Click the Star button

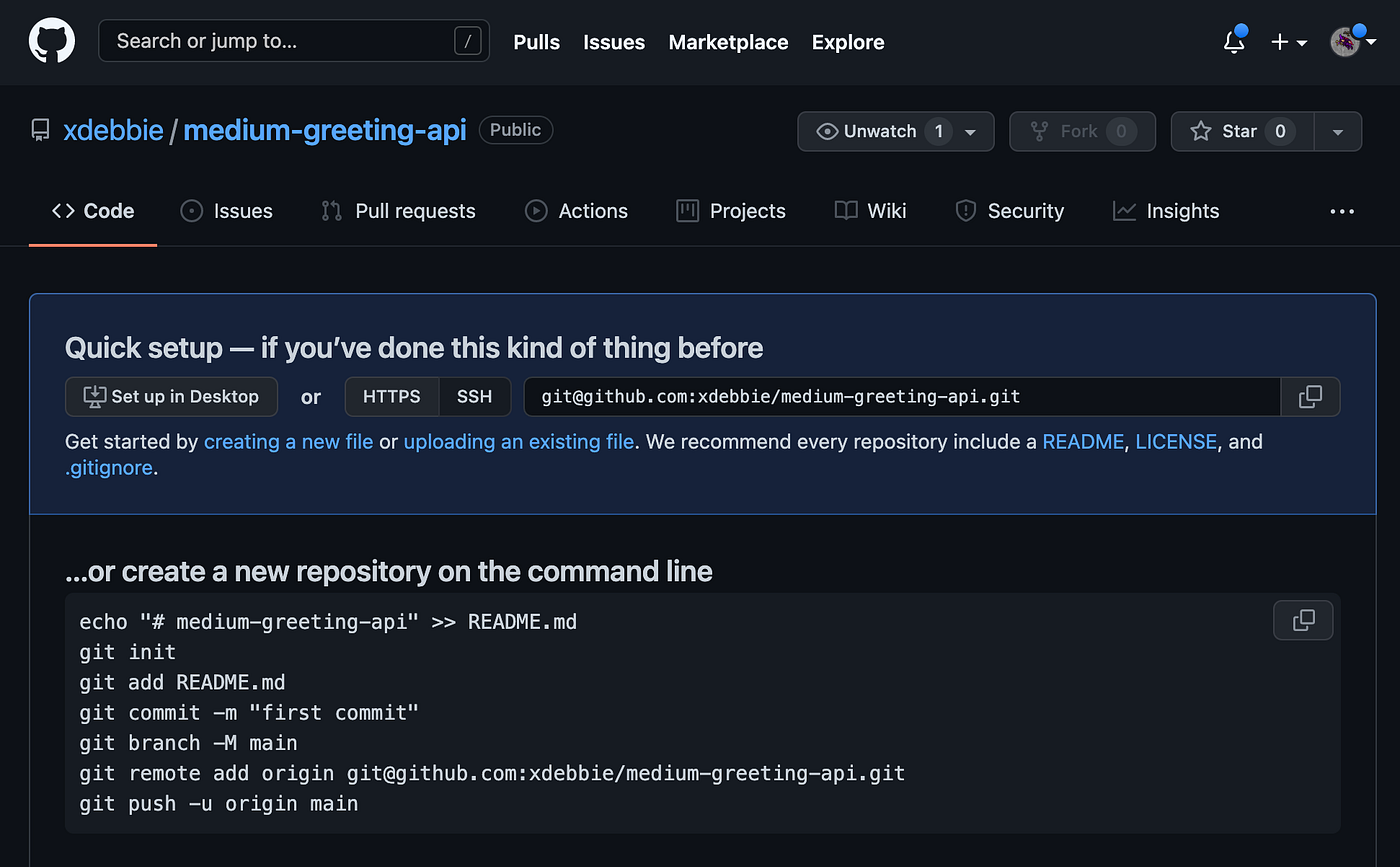click(x=1238, y=131)
